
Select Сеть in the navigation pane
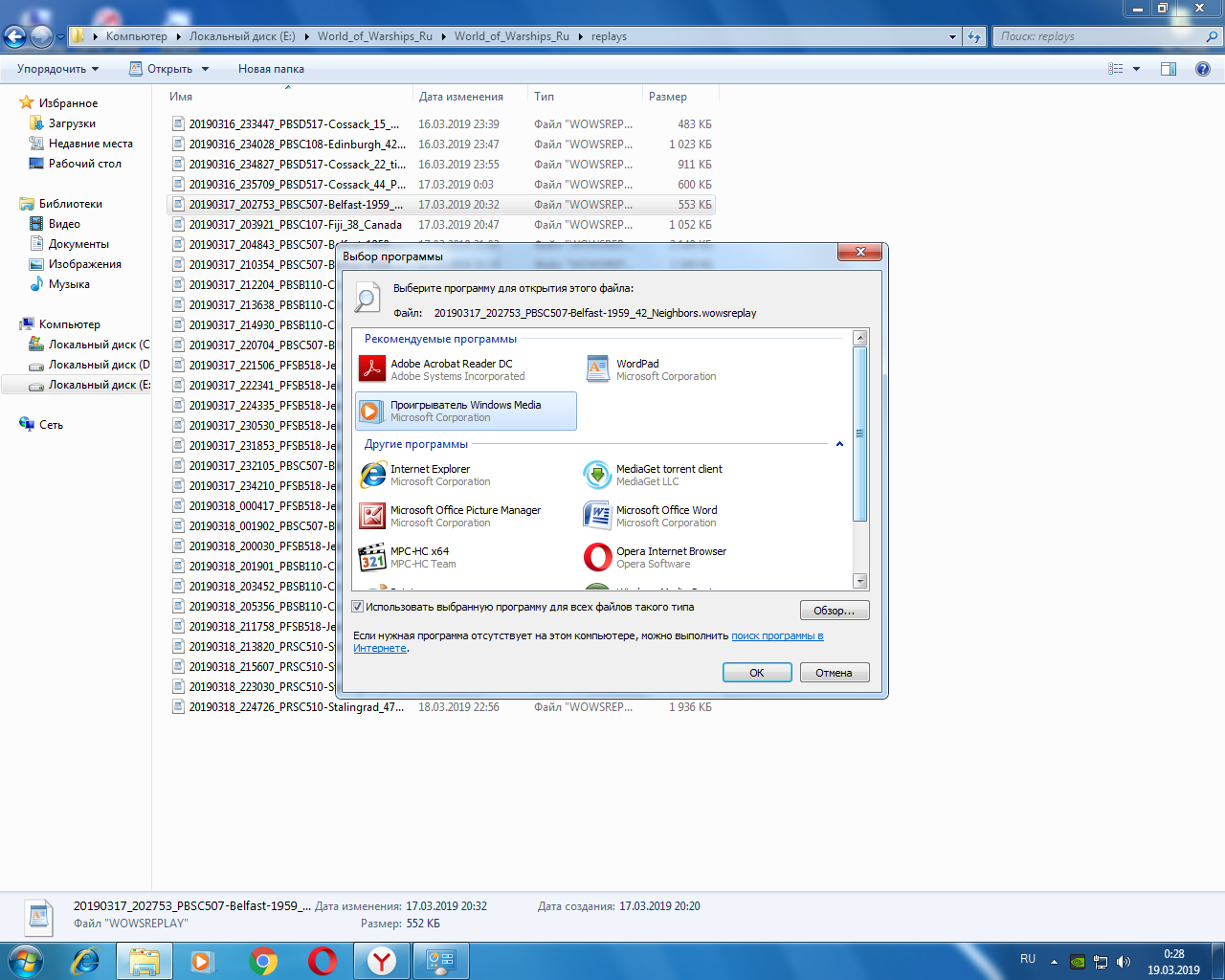point(51,425)
